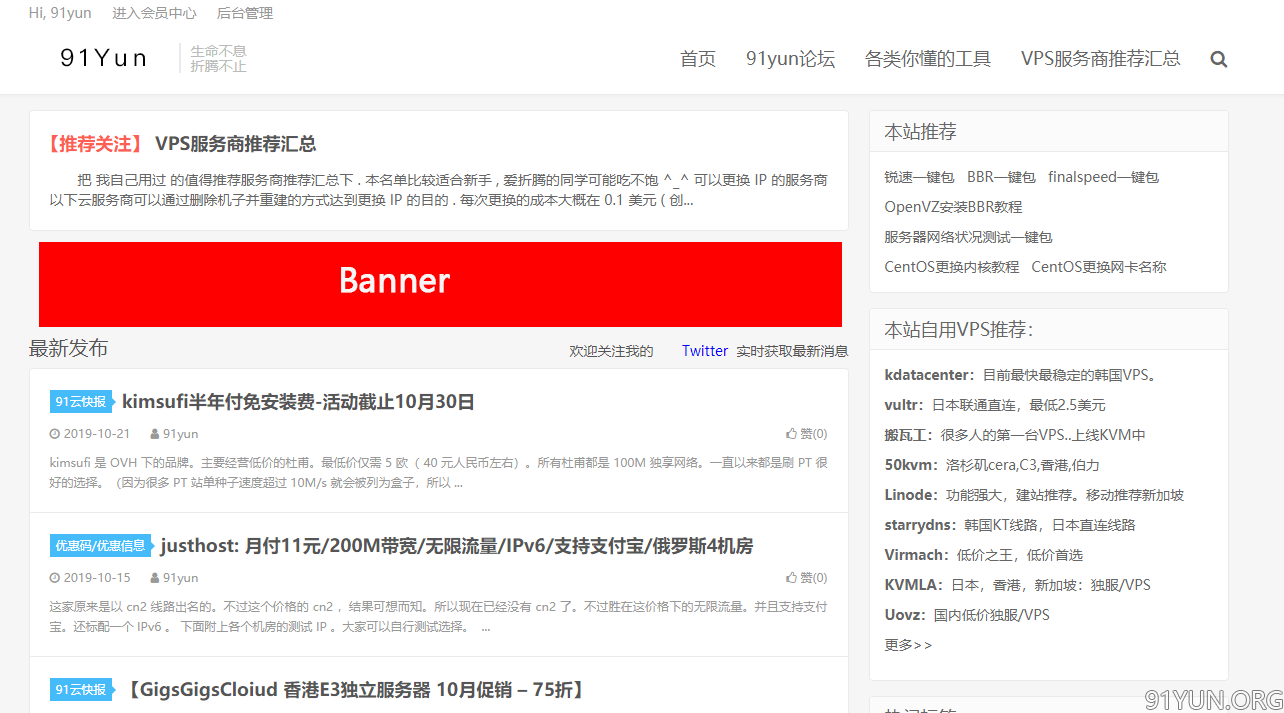Open the GigsGigsCloiud 香港E3独立服务器 post title
This screenshot has height=713, width=1284.
pos(355,690)
